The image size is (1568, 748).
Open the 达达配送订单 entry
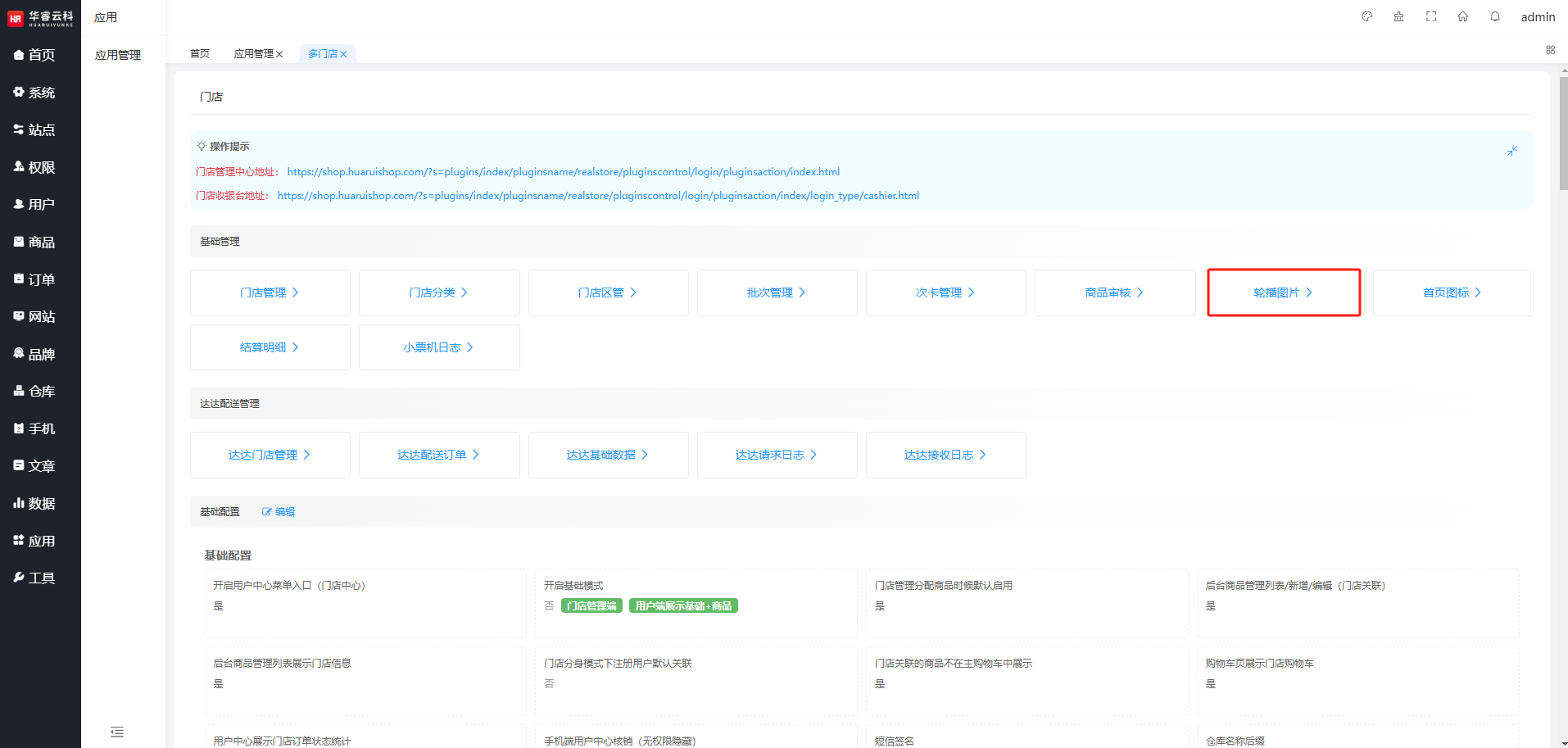coord(438,455)
